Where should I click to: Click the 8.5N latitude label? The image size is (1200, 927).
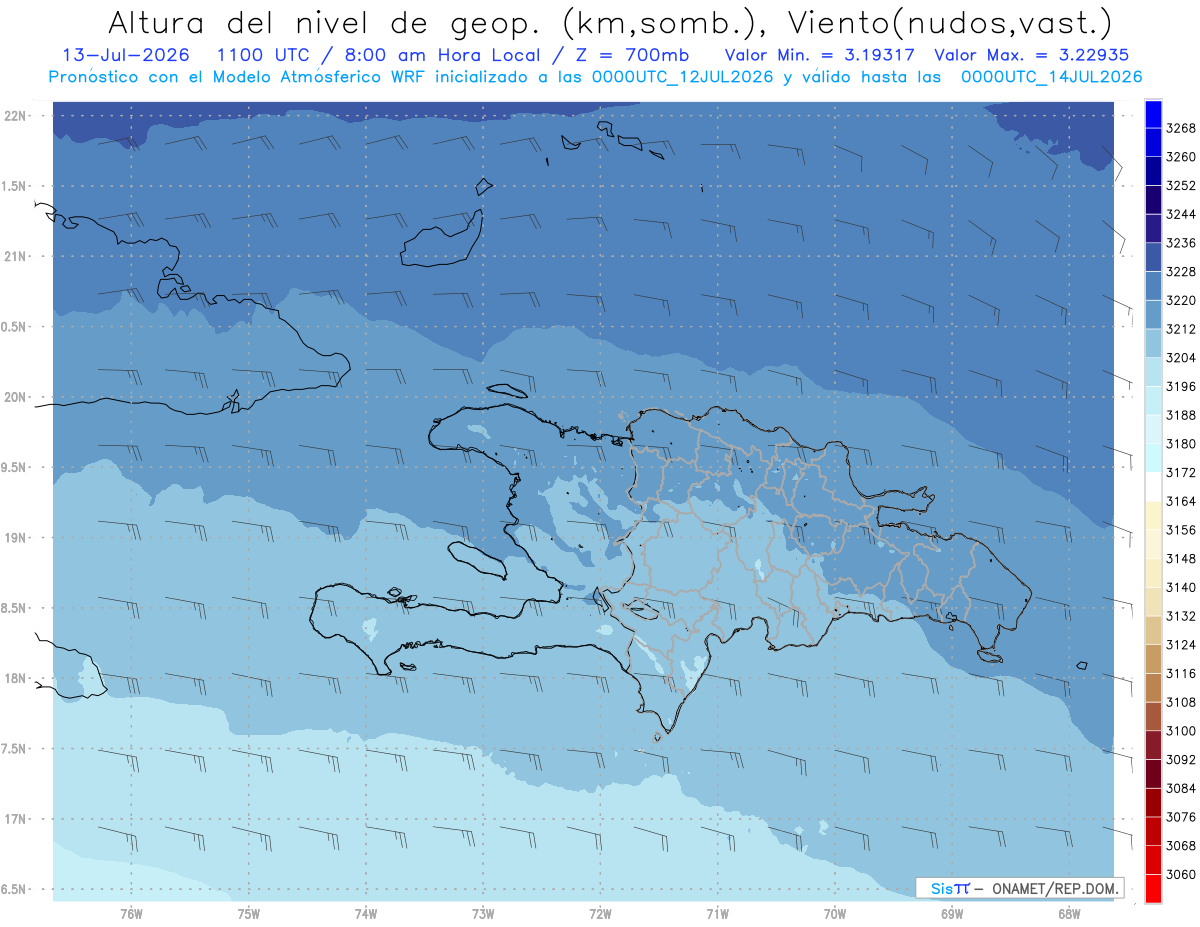[15, 608]
